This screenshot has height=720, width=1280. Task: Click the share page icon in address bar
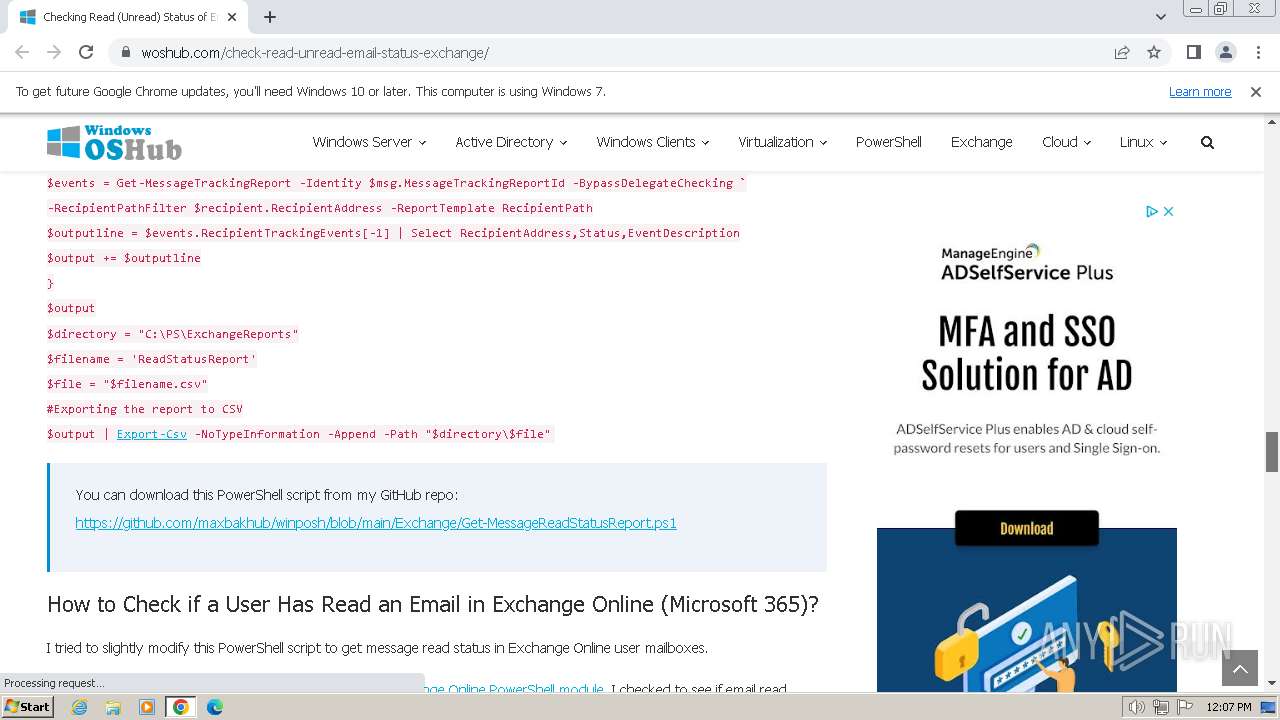[1122, 53]
